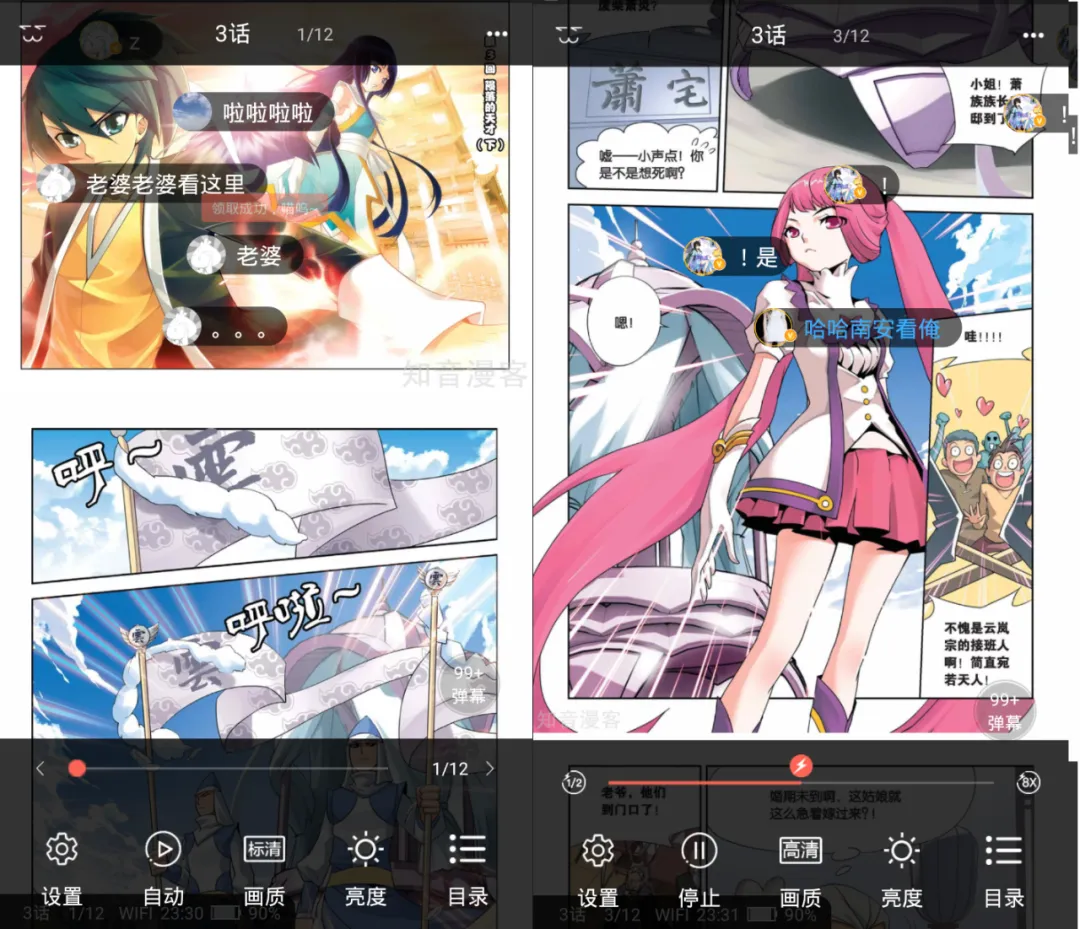1080x929 pixels.
Task: Toggle the 99+ 弹幕 button on the 3/12 screen
Action: point(1006,711)
